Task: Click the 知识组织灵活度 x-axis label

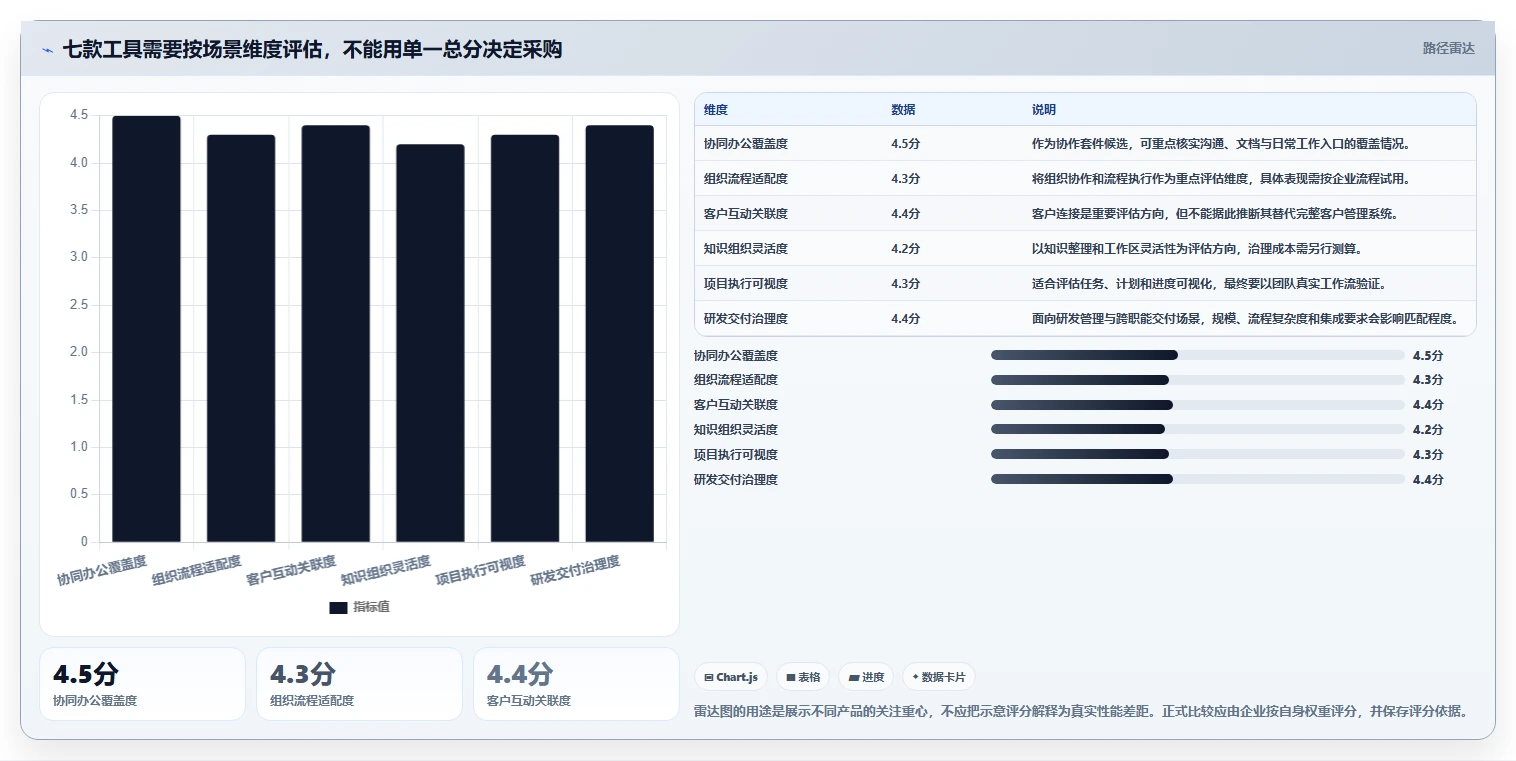Action: click(x=385, y=570)
